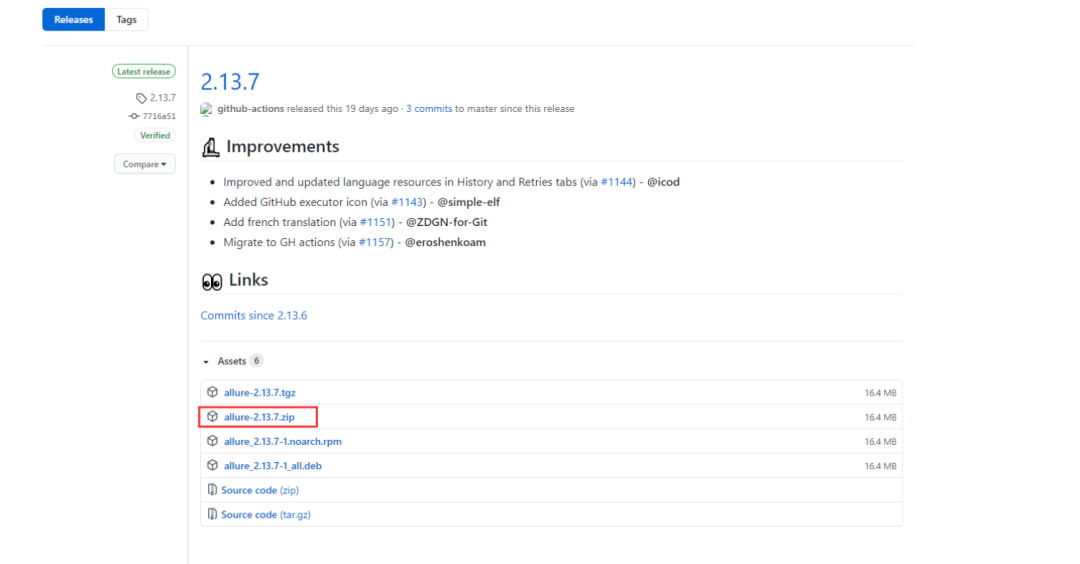Click file icon for Source code (tar.gz)

point(212,514)
